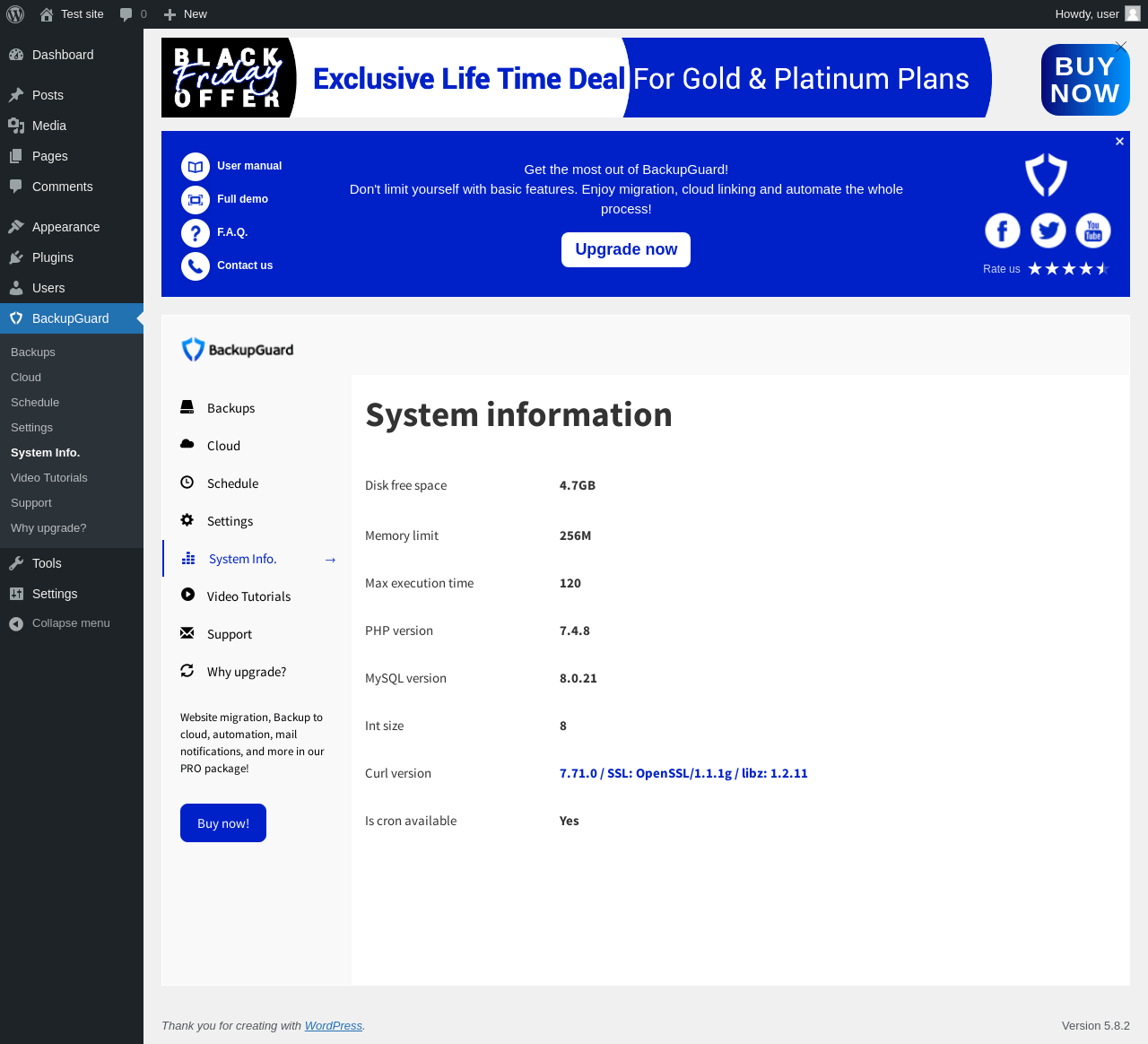Click the BackupGuard shield logo in the blue banner
Image resolution: width=1148 pixels, height=1044 pixels.
pos(1046,174)
